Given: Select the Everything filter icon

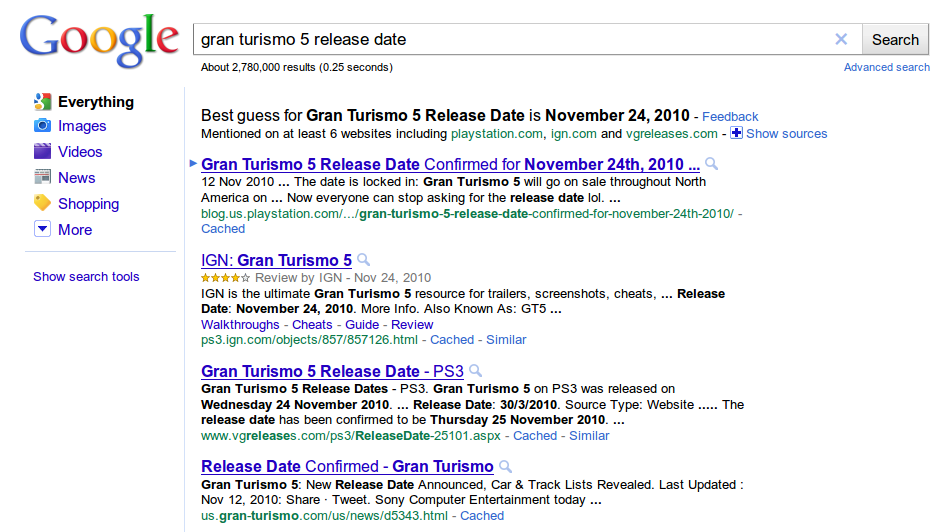Looking at the screenshot, I should coord(42,102).
